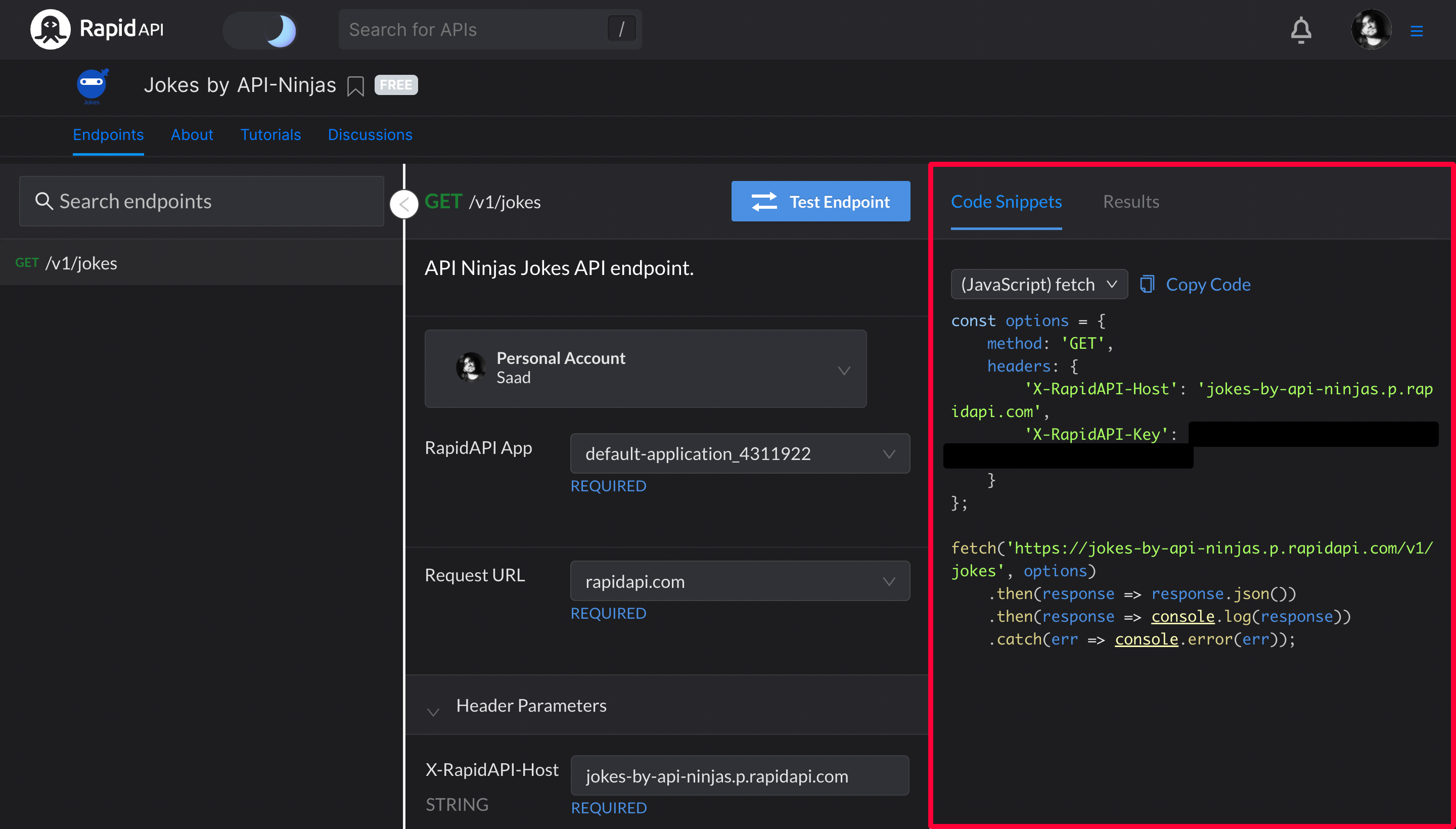
Task: Click the user profile avatar
Action: click(1371, 30)
